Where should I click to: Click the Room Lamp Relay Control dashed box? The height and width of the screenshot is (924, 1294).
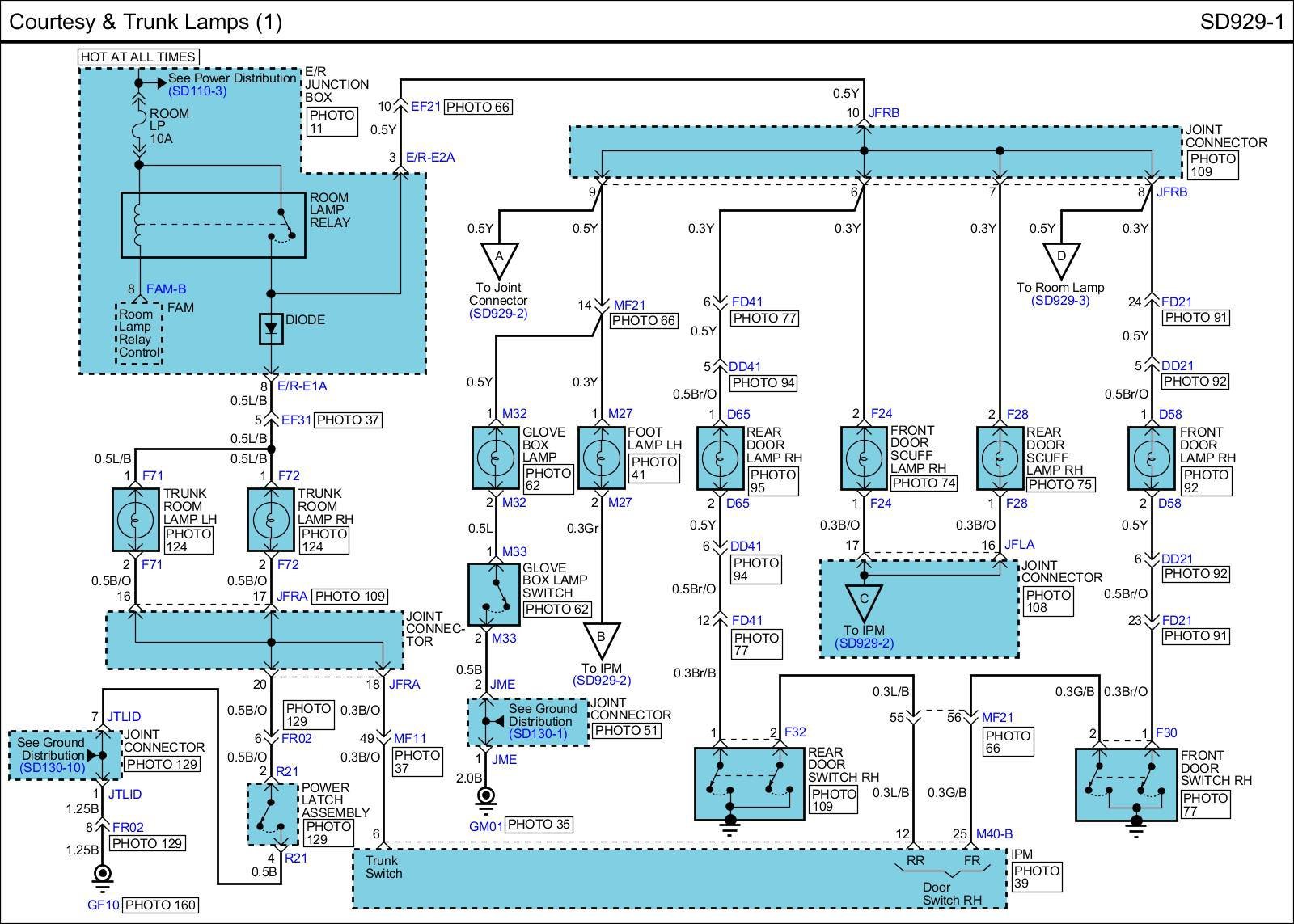tap(139, 333)
